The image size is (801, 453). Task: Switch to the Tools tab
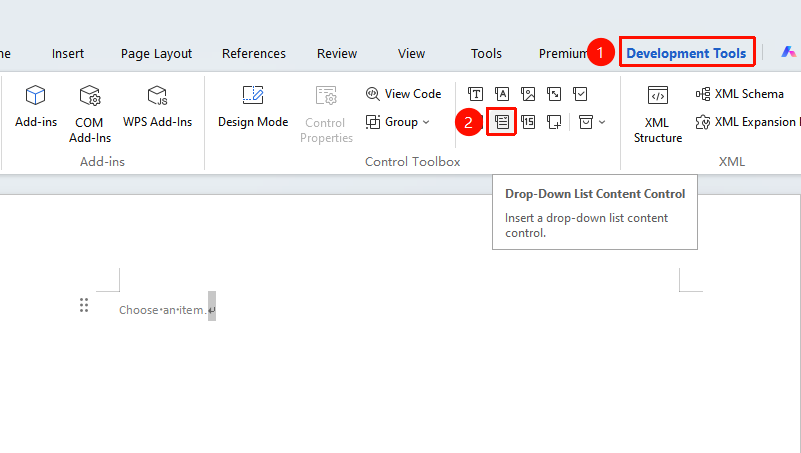486,53
